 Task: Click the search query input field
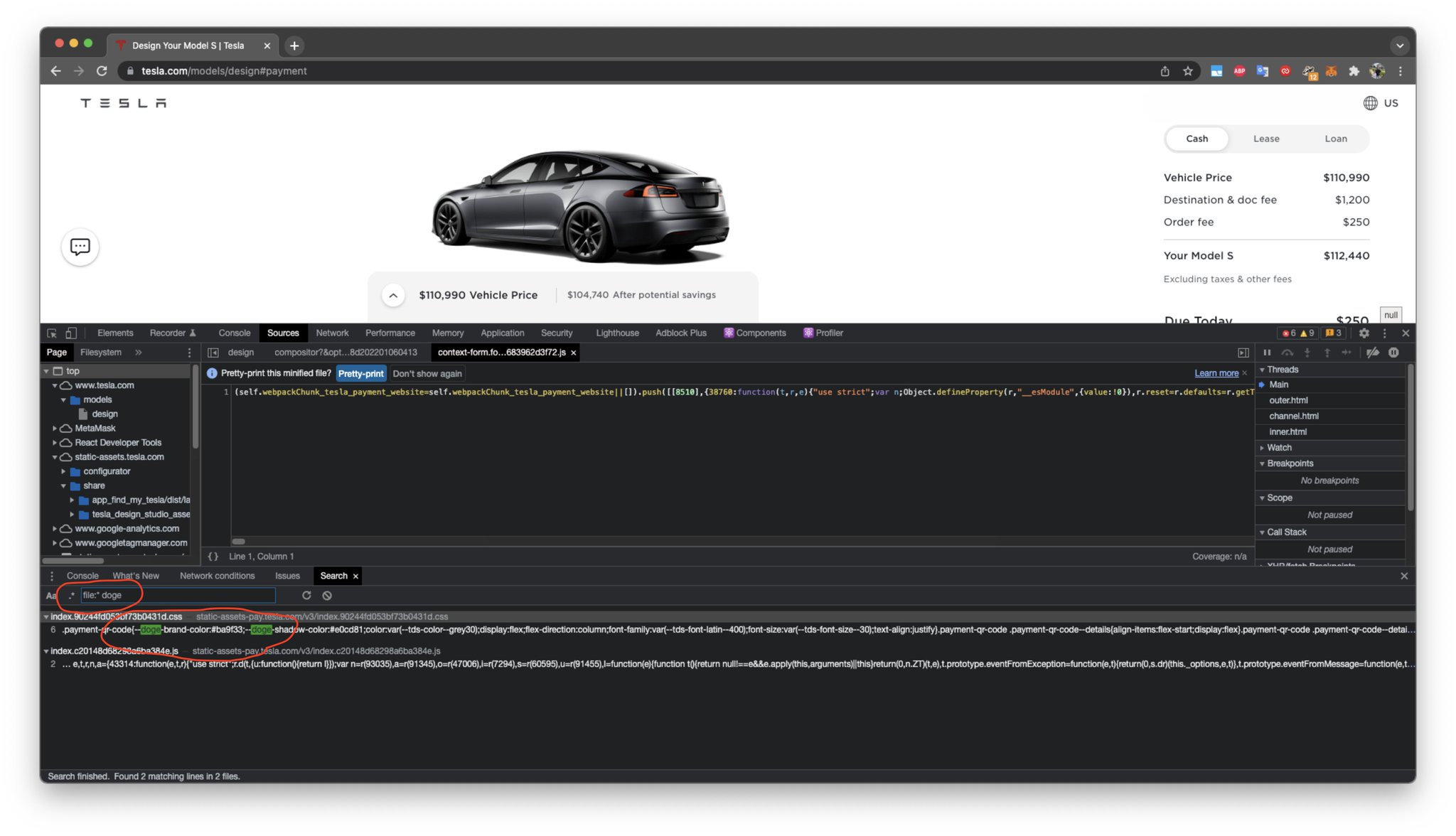click(x=178, y=596)
